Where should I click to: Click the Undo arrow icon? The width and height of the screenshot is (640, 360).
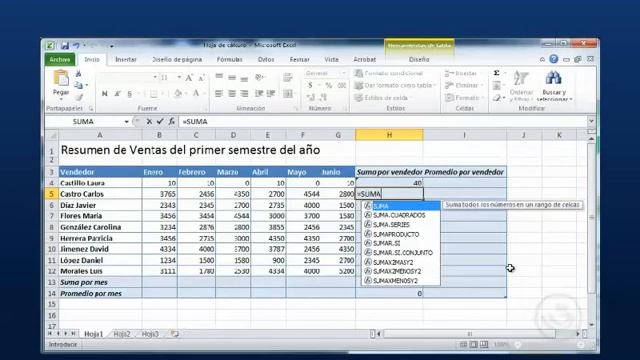(x=76, y=46)
